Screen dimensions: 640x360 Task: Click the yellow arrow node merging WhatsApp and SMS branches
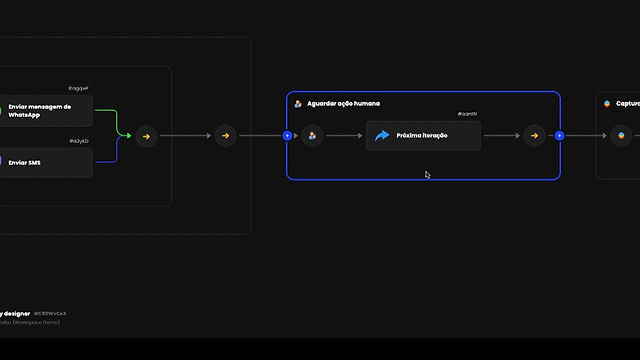(146, 136)
